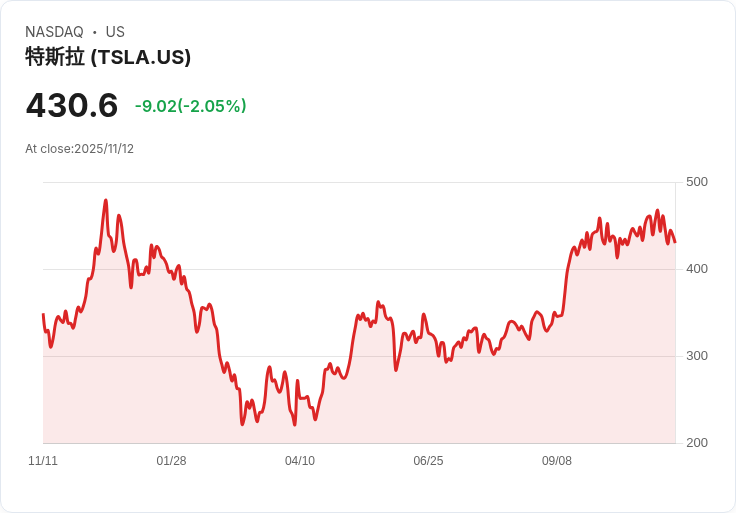Click the At close date text

point(79,149)
